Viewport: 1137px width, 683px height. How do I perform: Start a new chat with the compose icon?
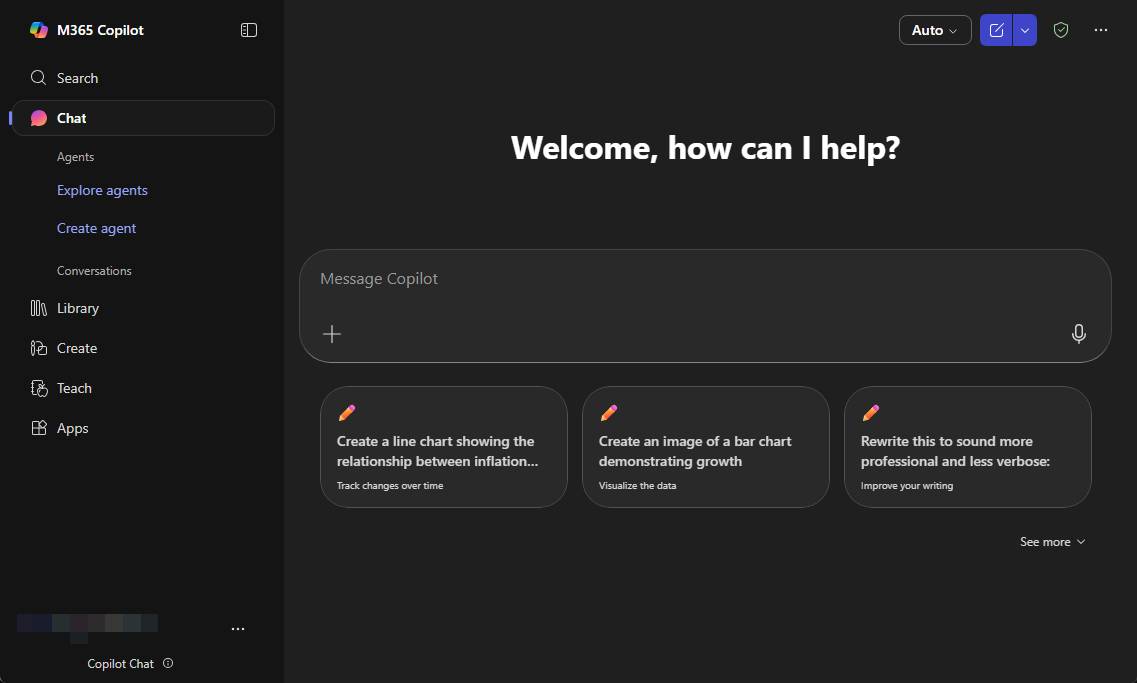tap(996, 30)
